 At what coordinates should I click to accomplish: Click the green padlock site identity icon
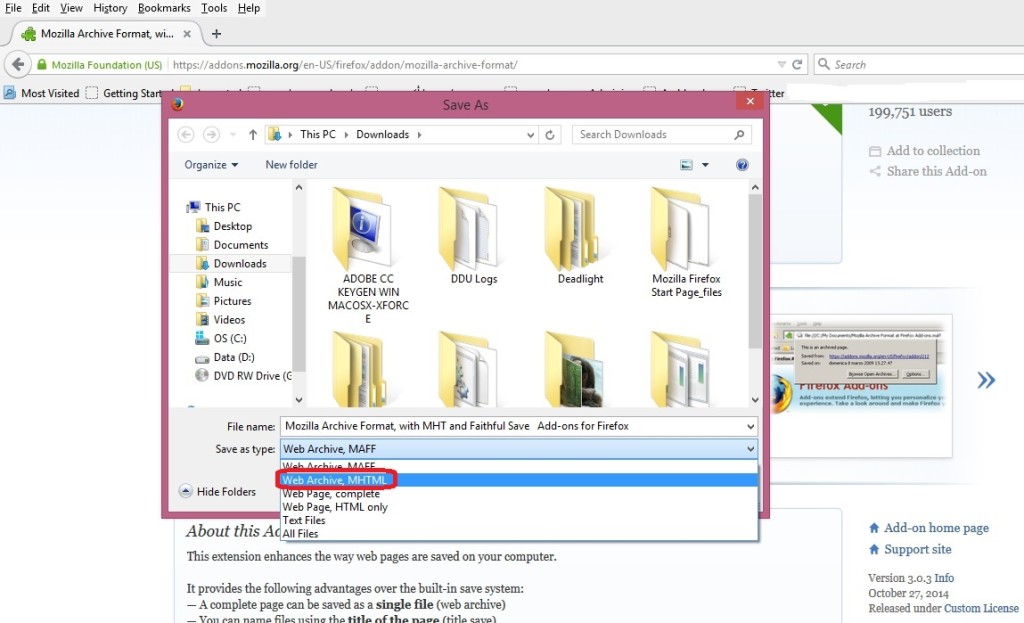coord(42,64)
